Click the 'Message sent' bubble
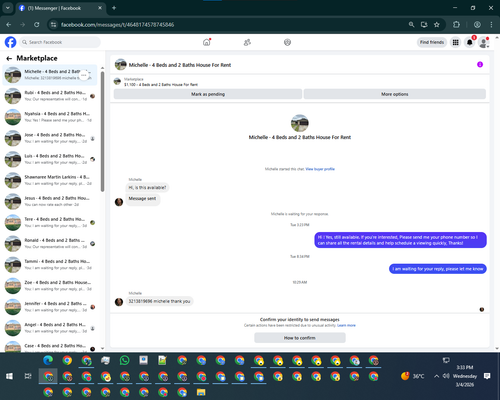 (142, 199)
